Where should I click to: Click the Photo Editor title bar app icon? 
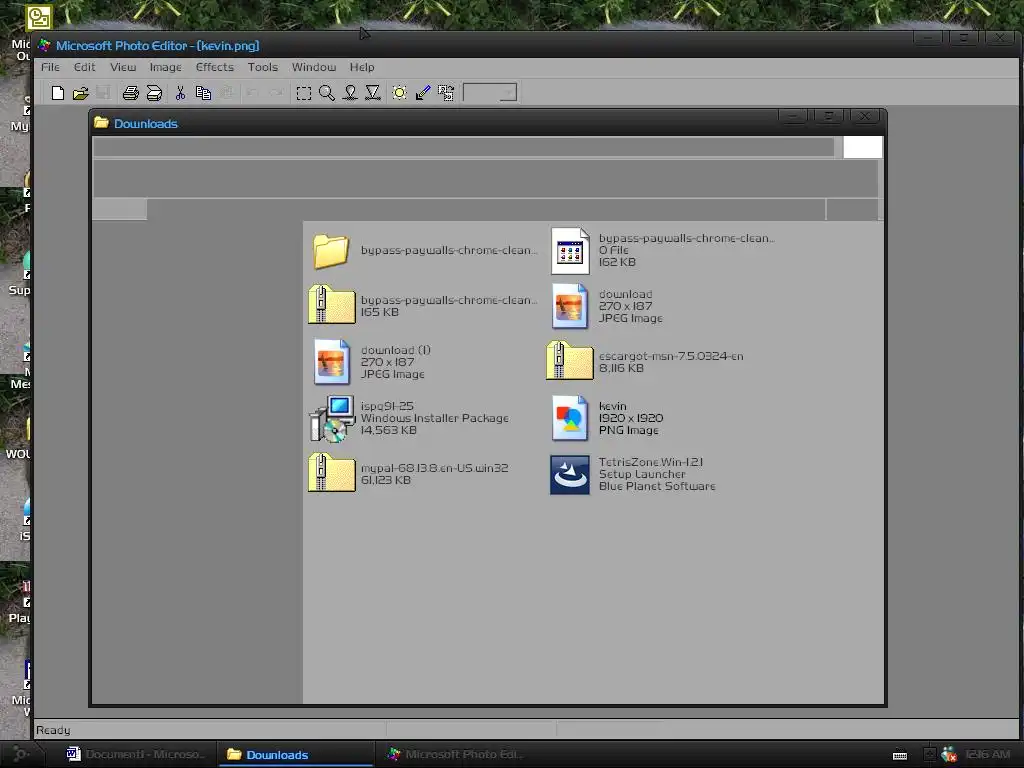[44, 46]
